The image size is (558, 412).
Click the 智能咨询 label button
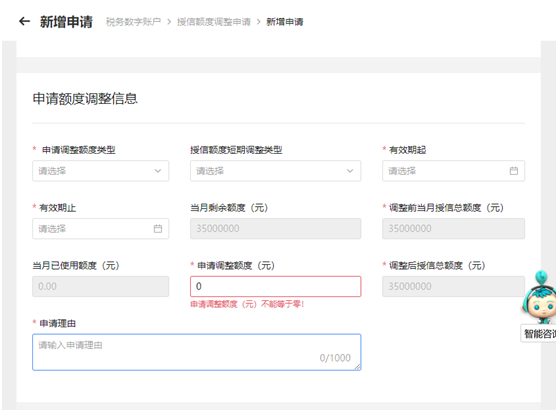point(539,333)
